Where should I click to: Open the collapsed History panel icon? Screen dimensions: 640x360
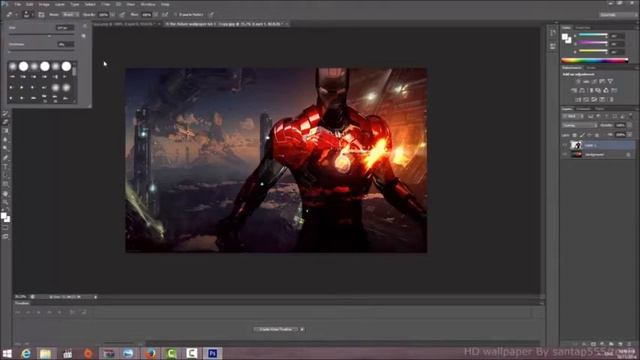click(x=553, y=33)
